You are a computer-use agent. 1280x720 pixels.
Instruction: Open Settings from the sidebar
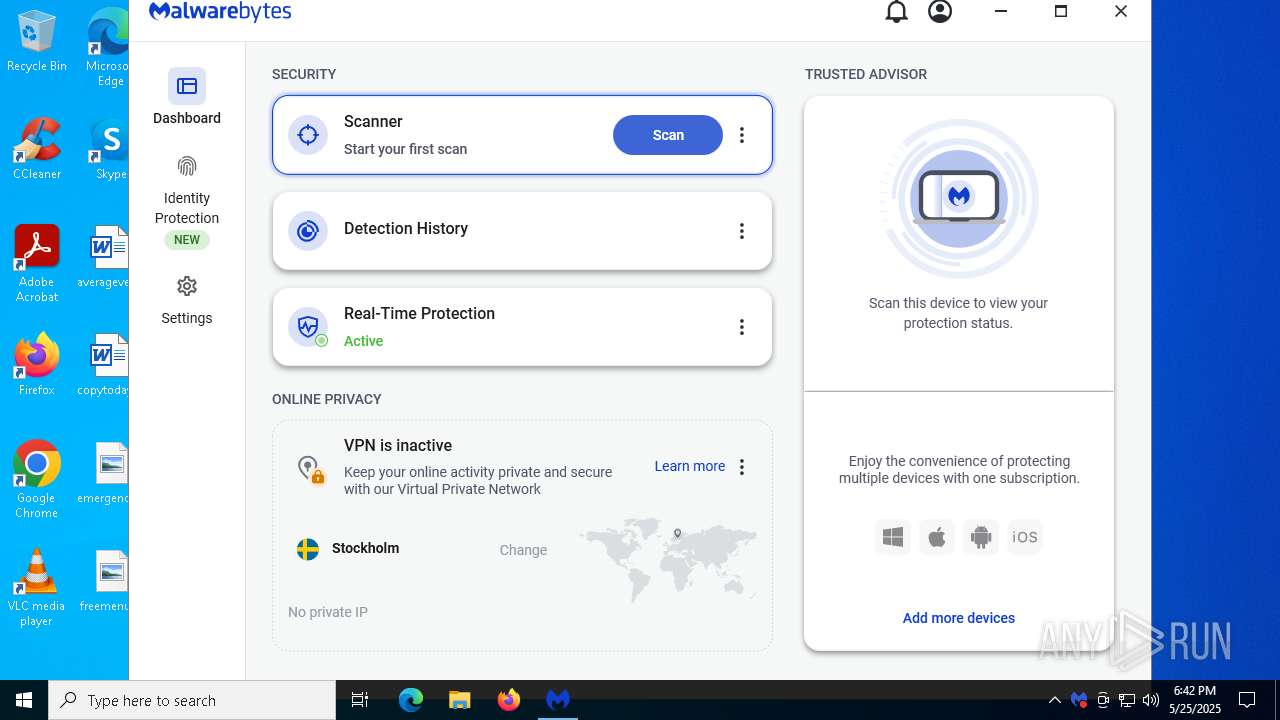click(187, 301)
